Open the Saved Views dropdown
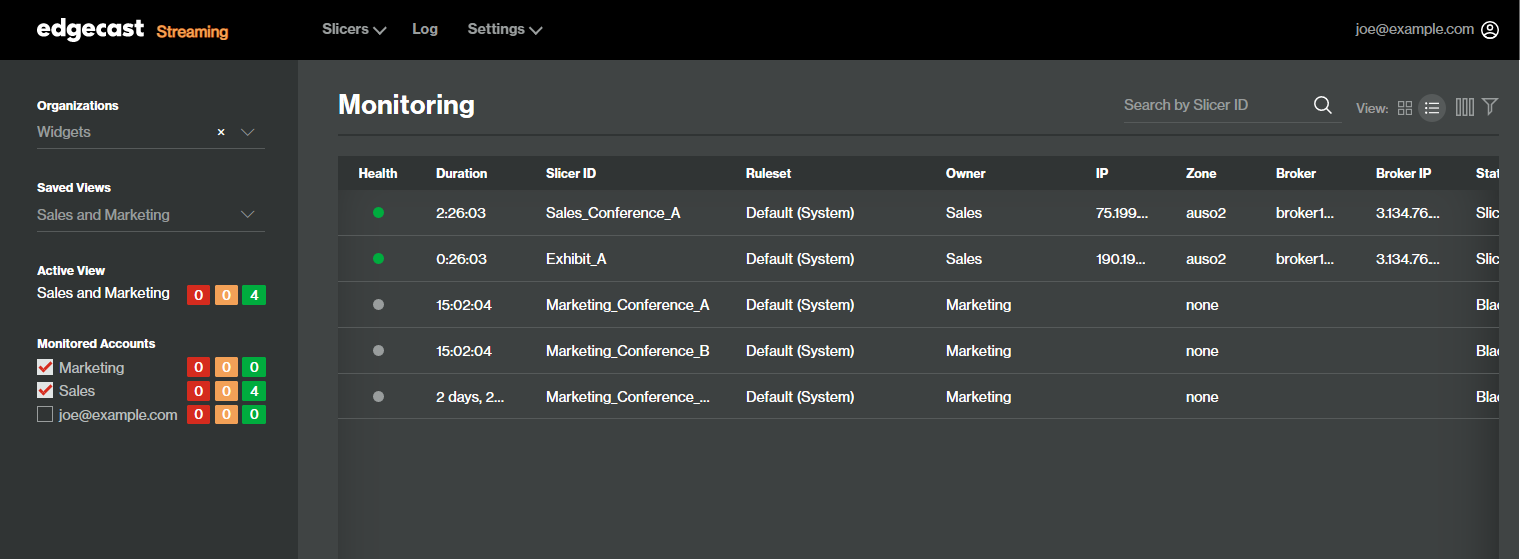The height and width of the screenshot is (559, 1520). click(151, 215)
